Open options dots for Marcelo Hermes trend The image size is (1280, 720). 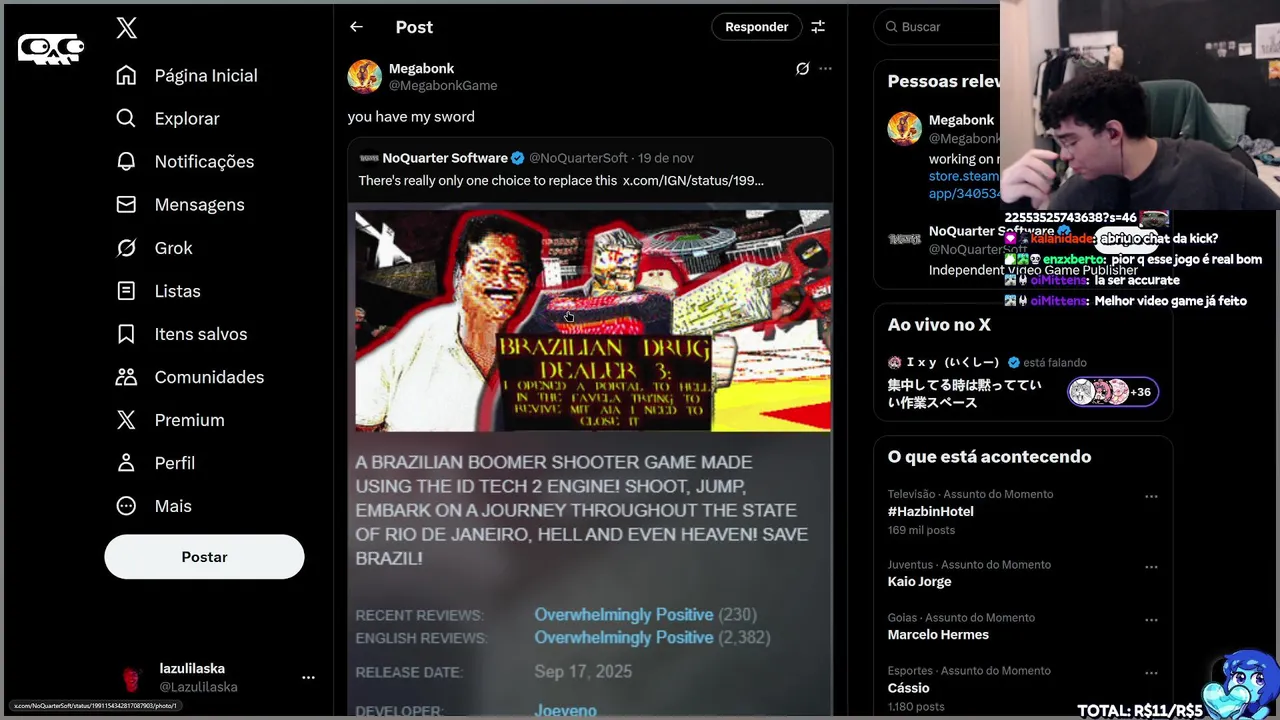pyautogui.click(x=1151, y=619)
